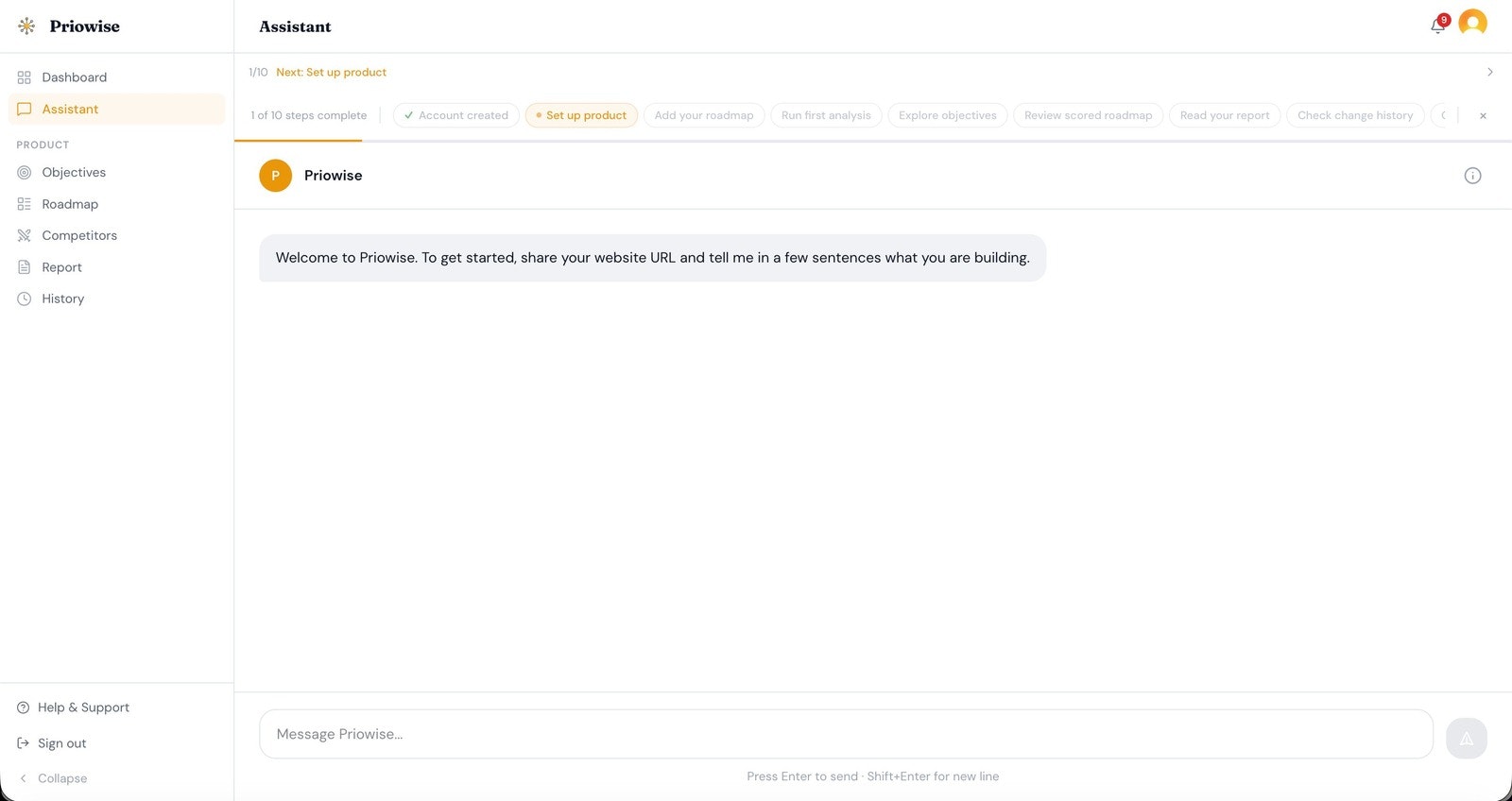Click the '1/10' step counter
The image size is (1512, 801).
point(258,72)
